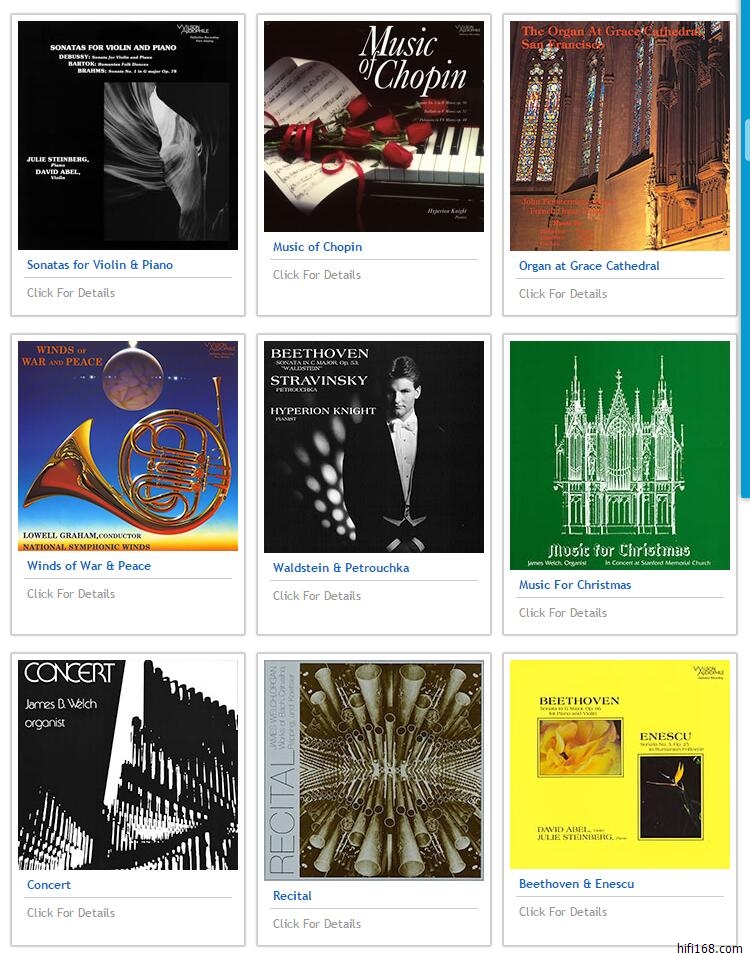Follow the Music of Chopin title link

click(318, 247)
